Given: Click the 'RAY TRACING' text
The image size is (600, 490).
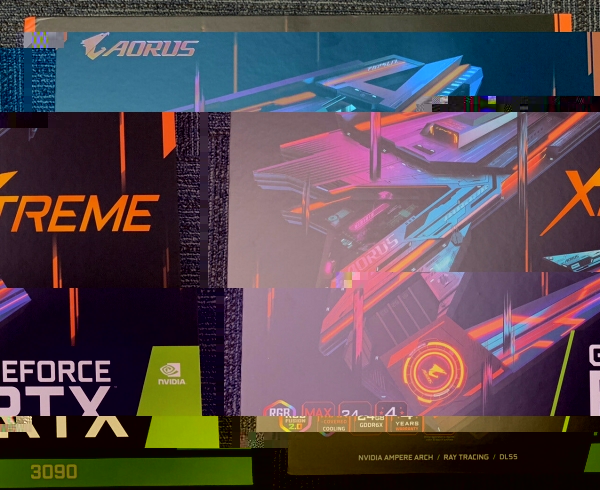Looking at the screenshot, I should (466, 457).
